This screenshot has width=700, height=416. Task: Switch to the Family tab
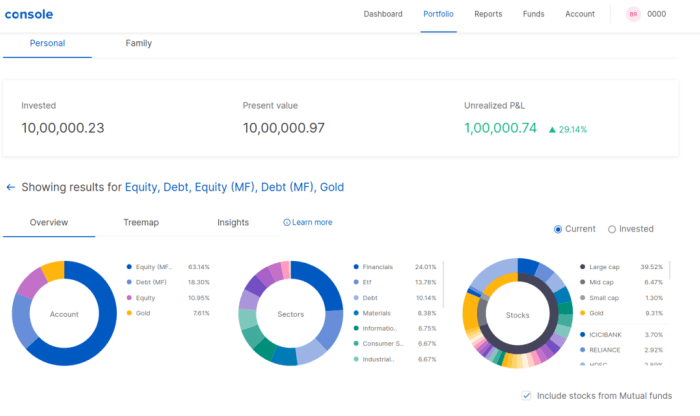[138, 43]
